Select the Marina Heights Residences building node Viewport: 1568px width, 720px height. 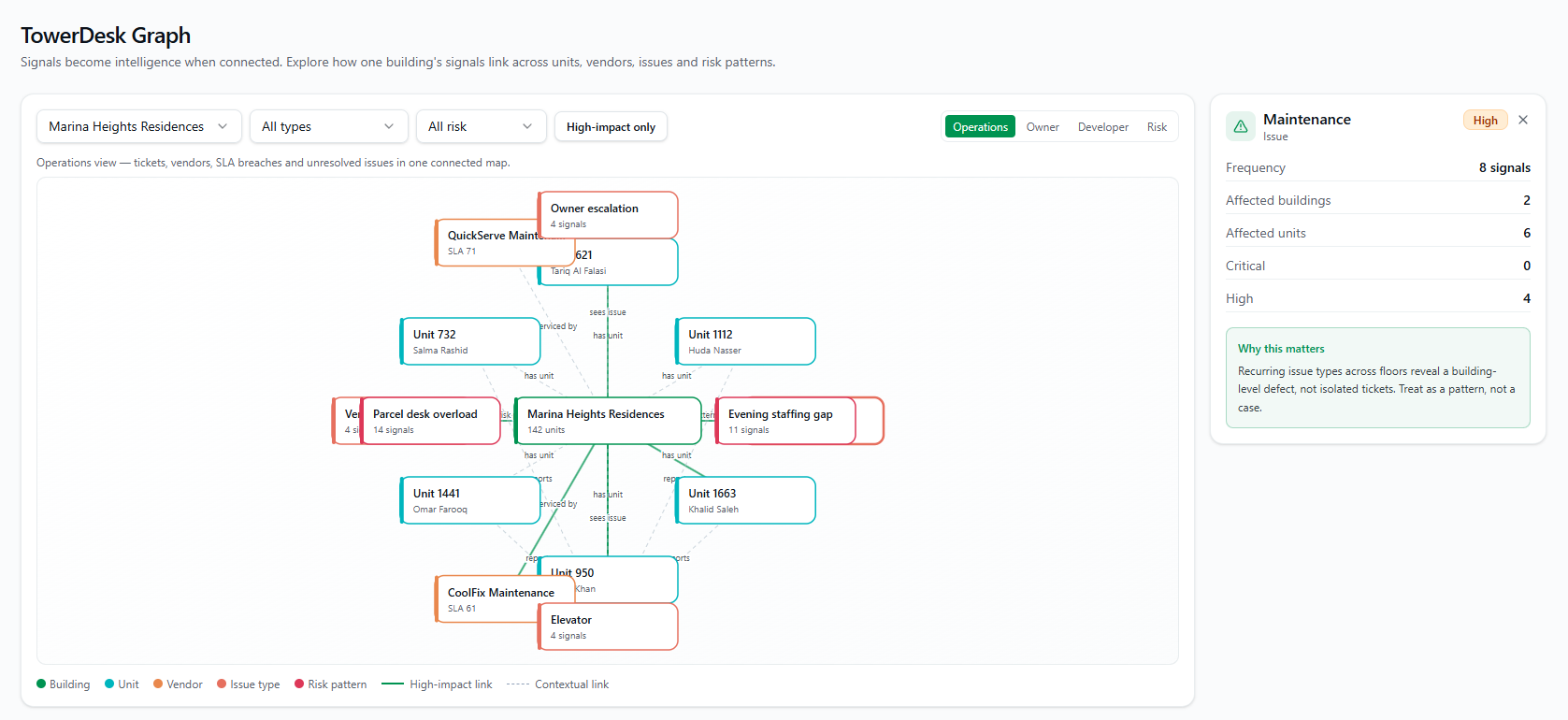click(x=608, y=421)
